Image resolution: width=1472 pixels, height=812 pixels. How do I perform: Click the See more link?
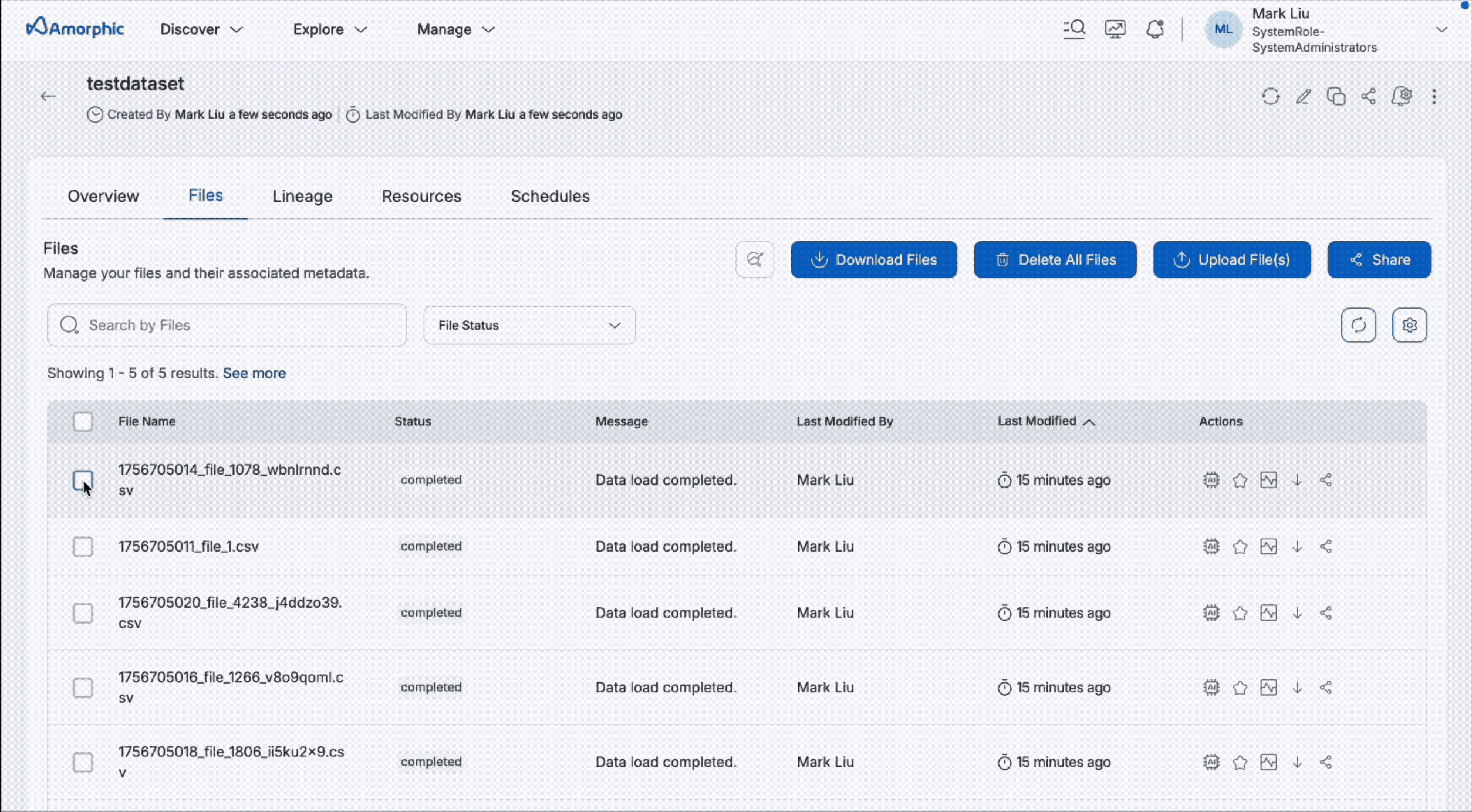[x=254, y=373]
